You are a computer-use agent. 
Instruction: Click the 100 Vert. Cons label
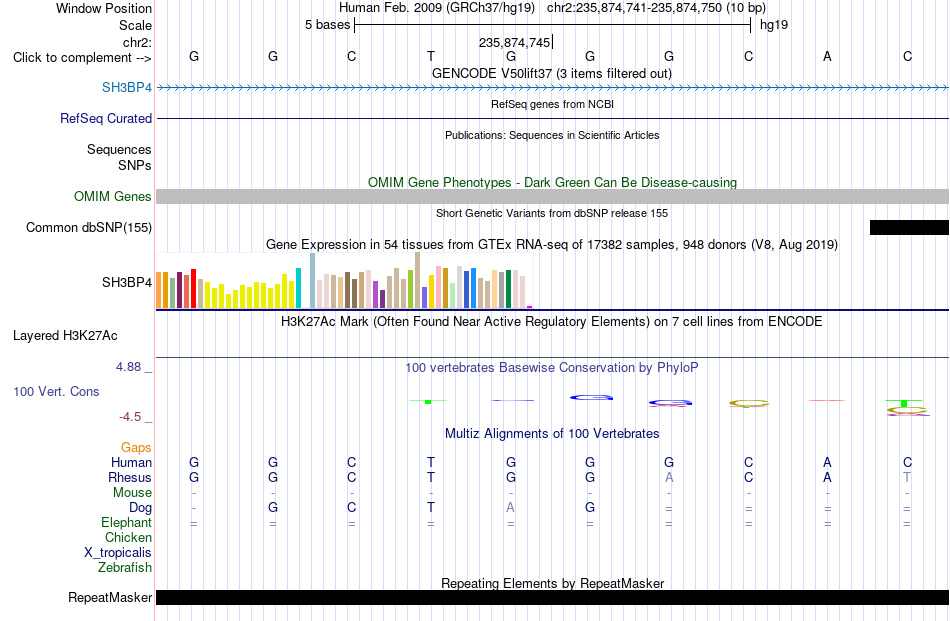coord(56,391)
